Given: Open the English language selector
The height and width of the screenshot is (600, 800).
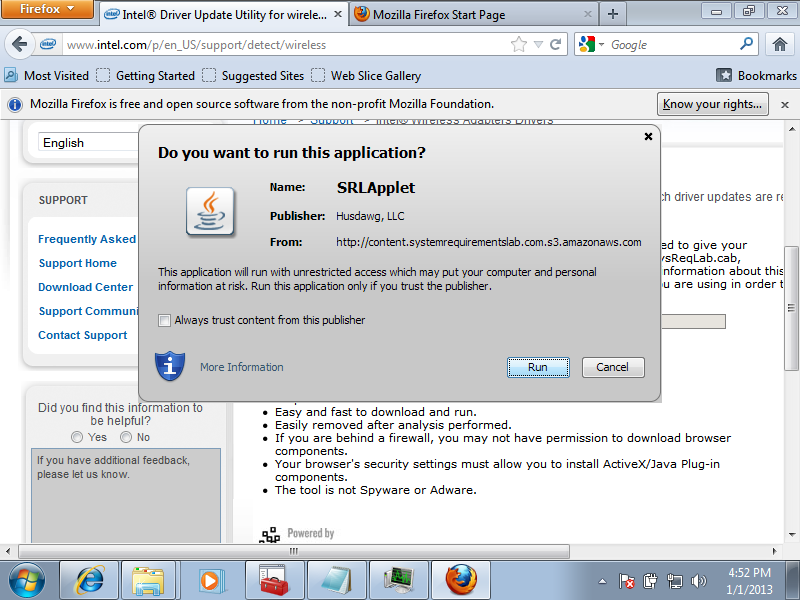Looking at the screenshot, I should click(x=88, y=142).
